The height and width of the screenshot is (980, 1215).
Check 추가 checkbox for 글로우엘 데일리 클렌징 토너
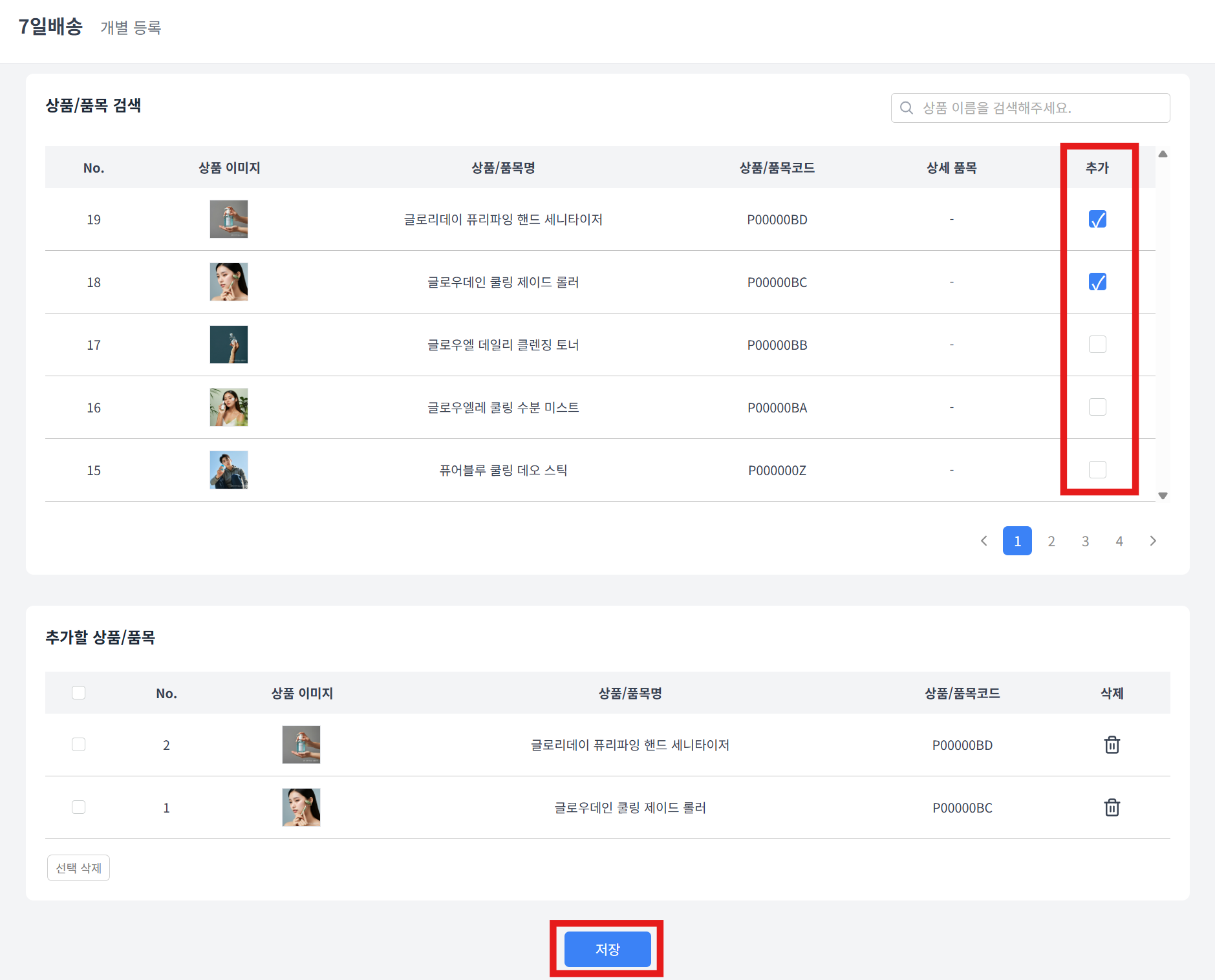point(1097,345)
